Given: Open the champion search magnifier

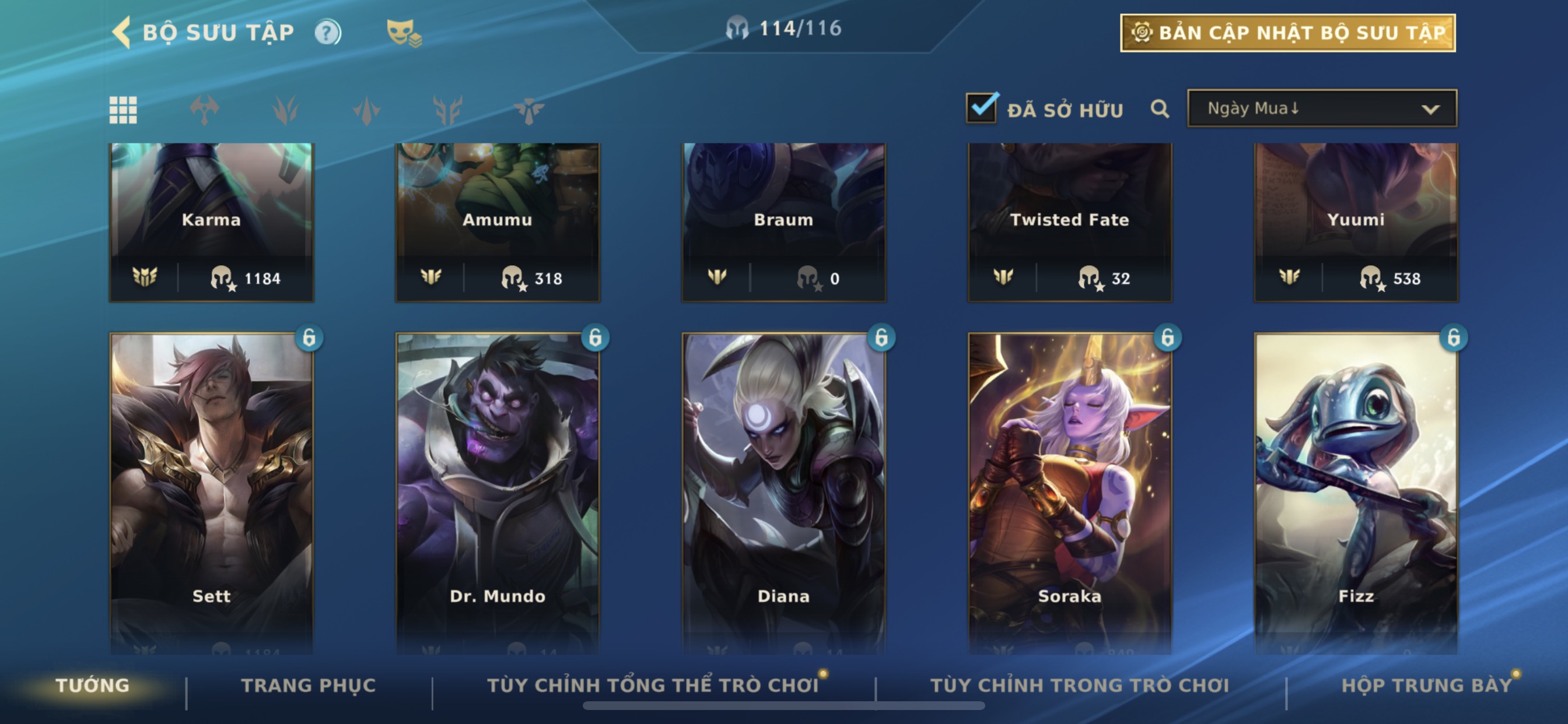Looking at the screenshot, I should pos(1160,109).
